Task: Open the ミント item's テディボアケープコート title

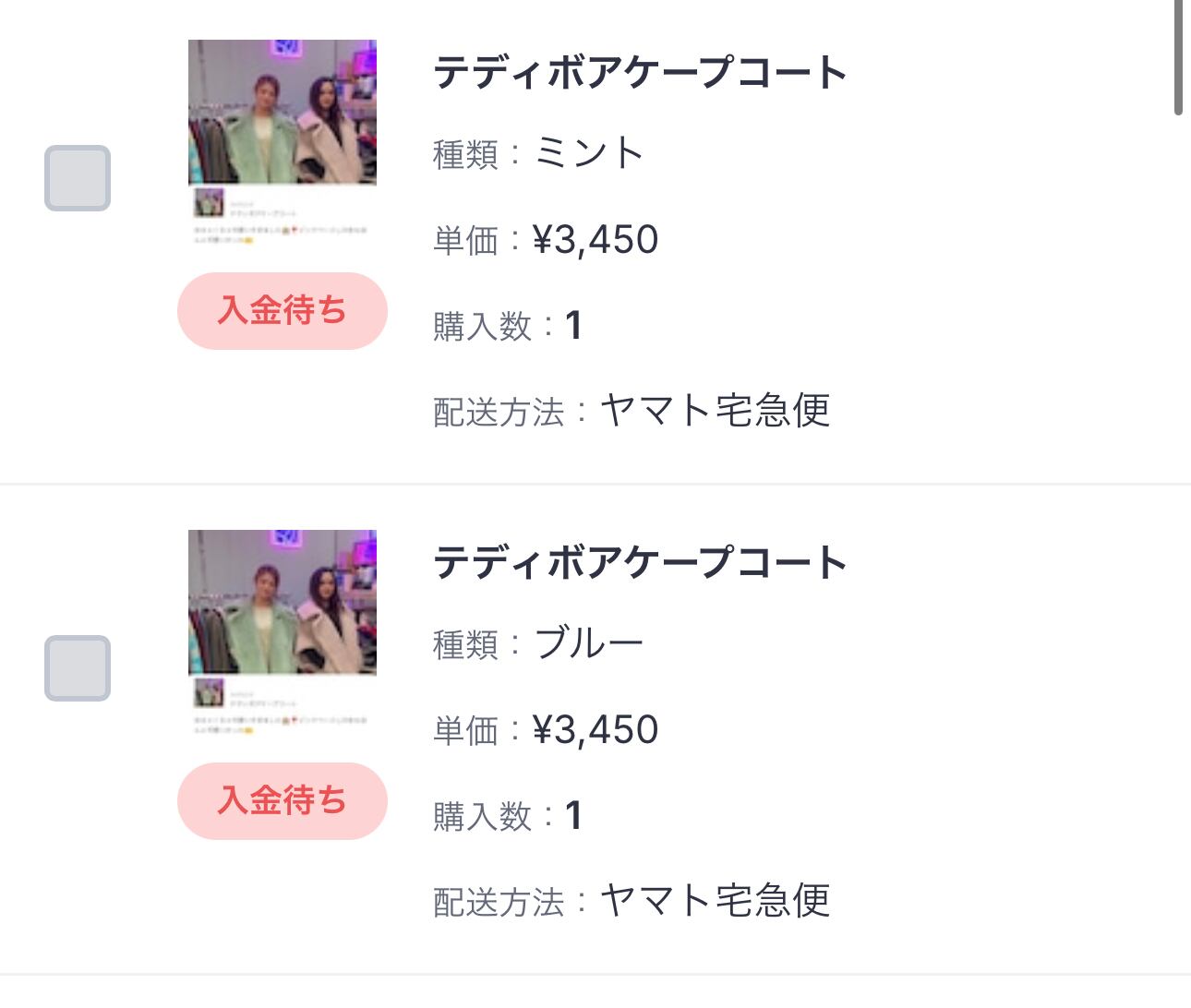Action: pos(640,72)
